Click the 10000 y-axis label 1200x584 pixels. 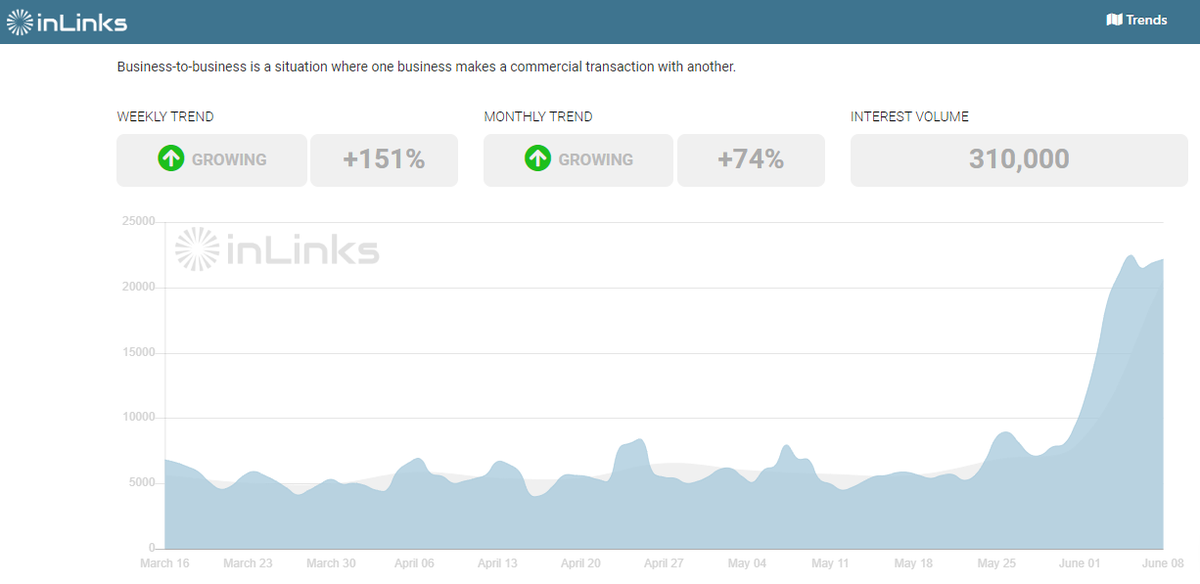pos(137,418)
